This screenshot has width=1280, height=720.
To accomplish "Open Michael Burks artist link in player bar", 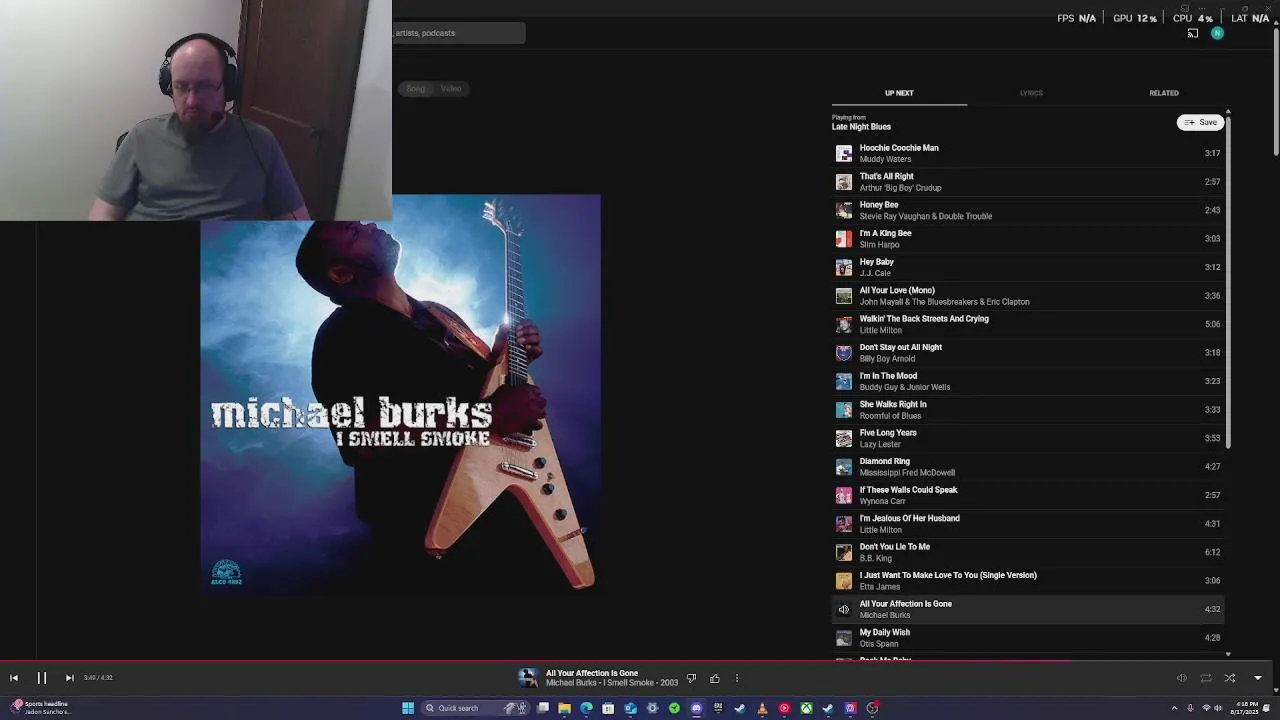I will (571, 683).
